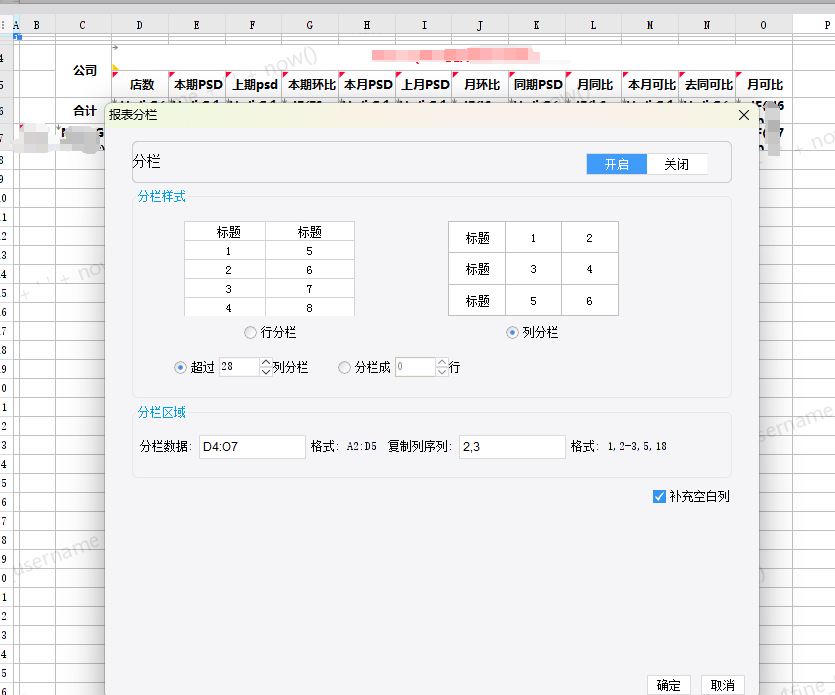Click the 月可比 header cell in the sheet

click(x=764, y=84)
